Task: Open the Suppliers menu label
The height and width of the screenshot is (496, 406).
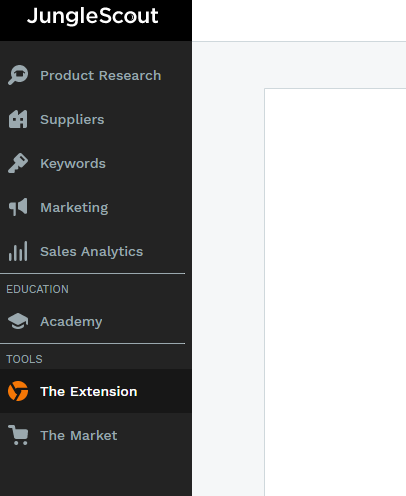Action: (x=72, y=120)
